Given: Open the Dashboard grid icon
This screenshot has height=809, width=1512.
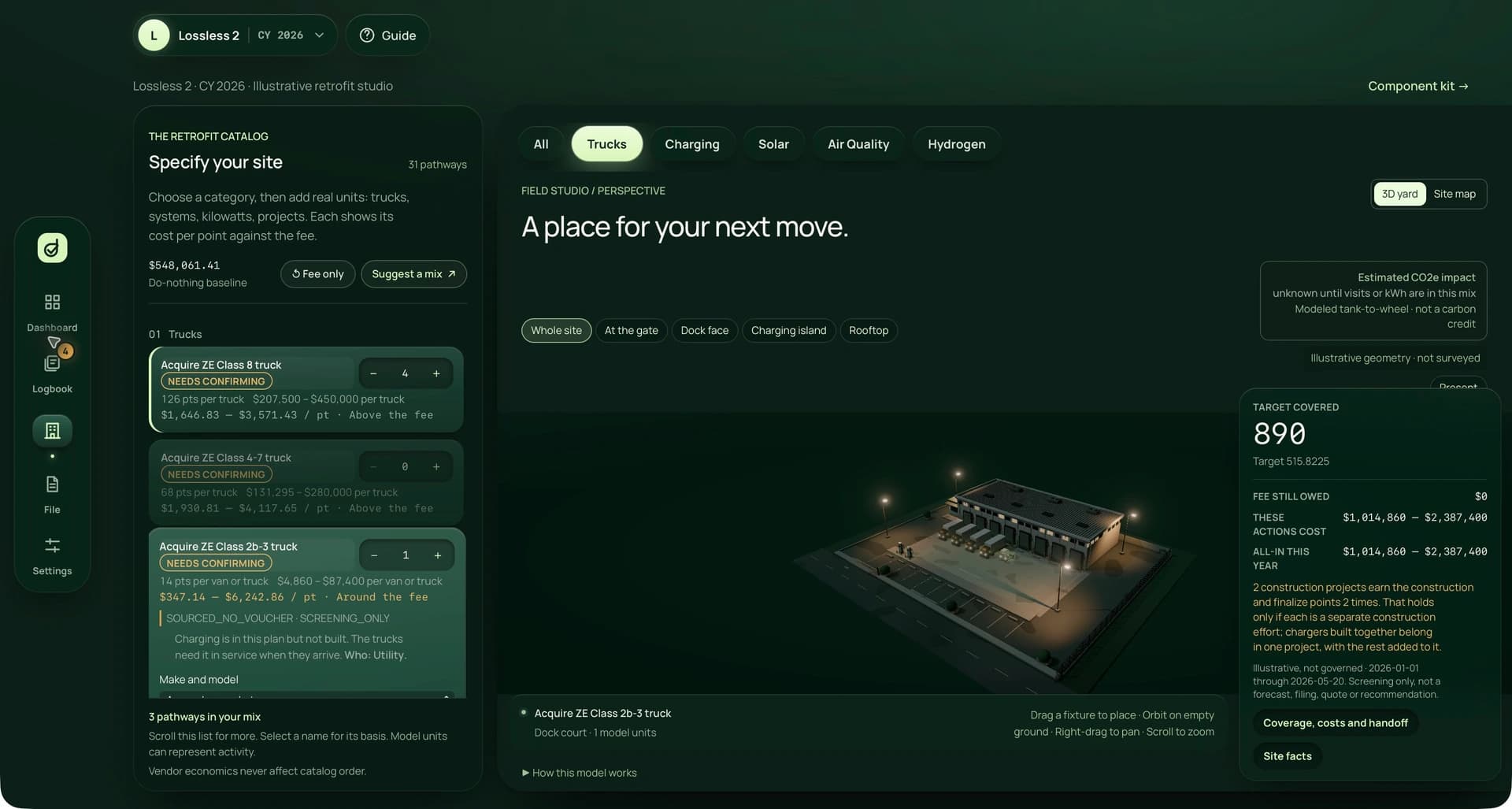Looking at the screenshot, I should click(x=52, y=302).
